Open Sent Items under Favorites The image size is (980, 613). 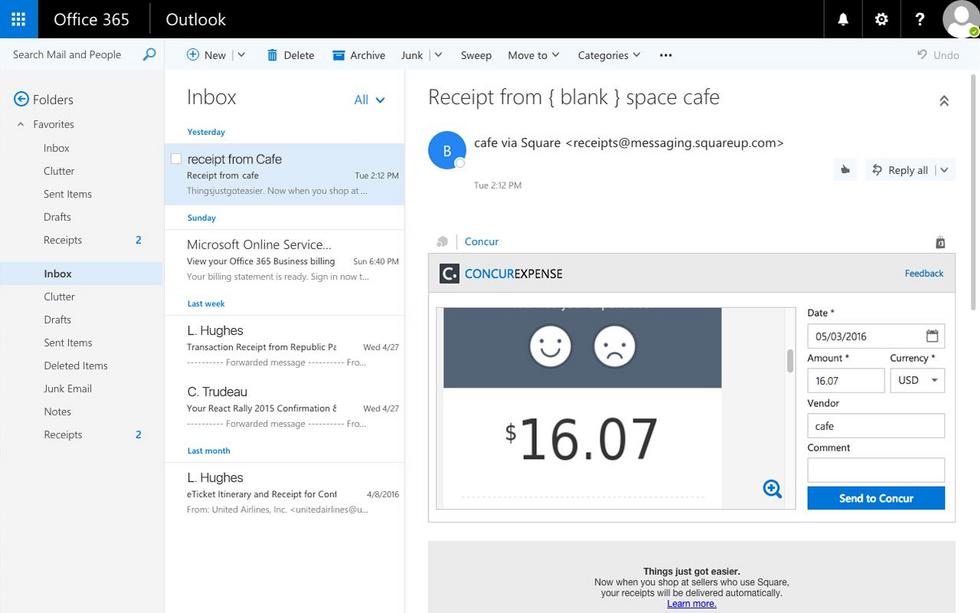tap(68, 194)
